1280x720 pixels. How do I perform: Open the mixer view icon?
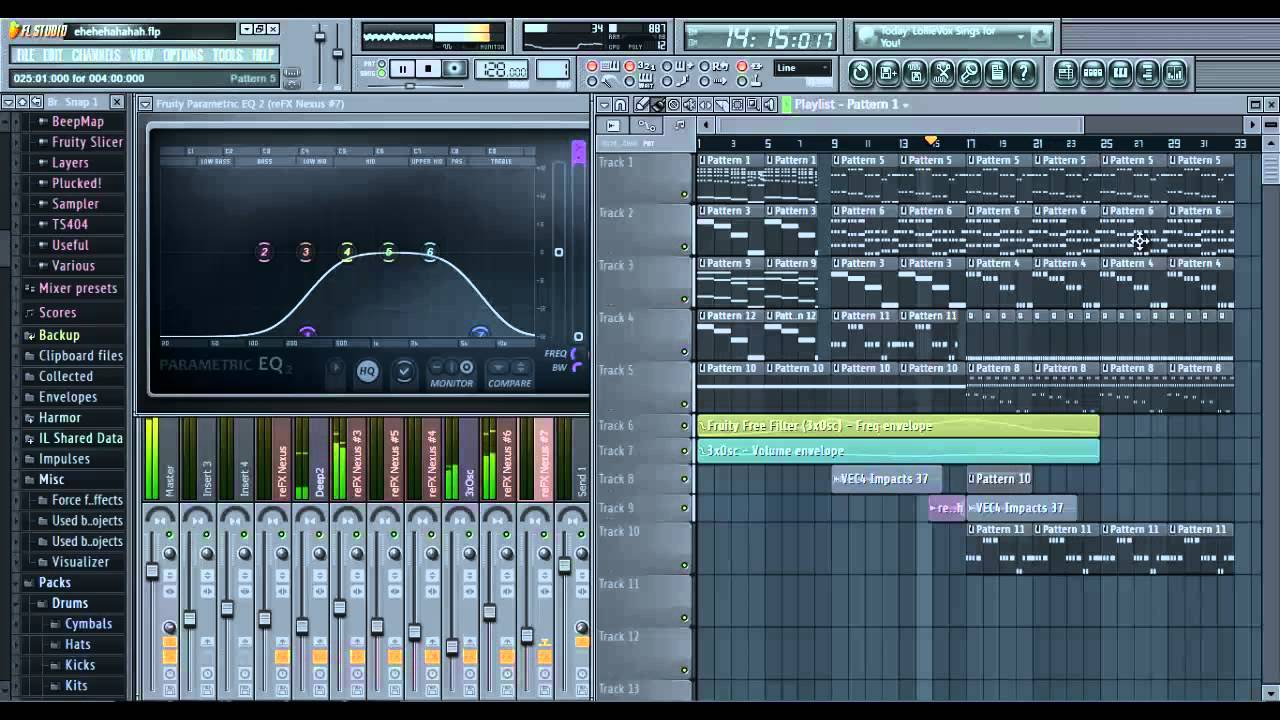tap(1174, 72)
